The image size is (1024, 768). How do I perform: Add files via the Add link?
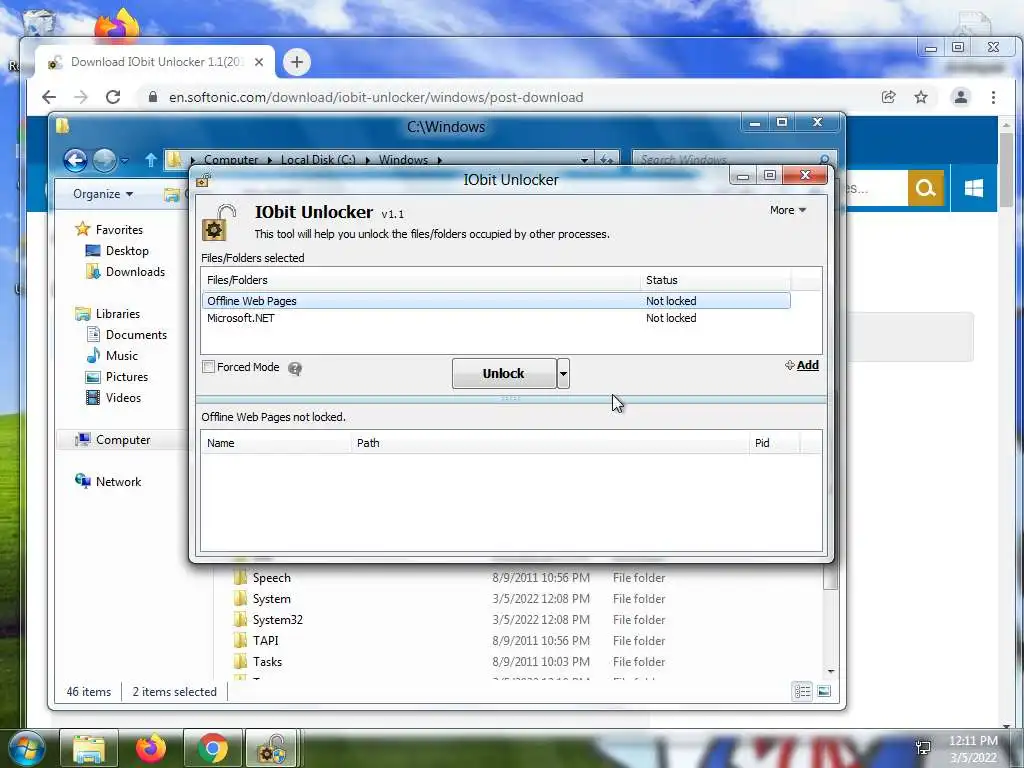coord(802,365)
